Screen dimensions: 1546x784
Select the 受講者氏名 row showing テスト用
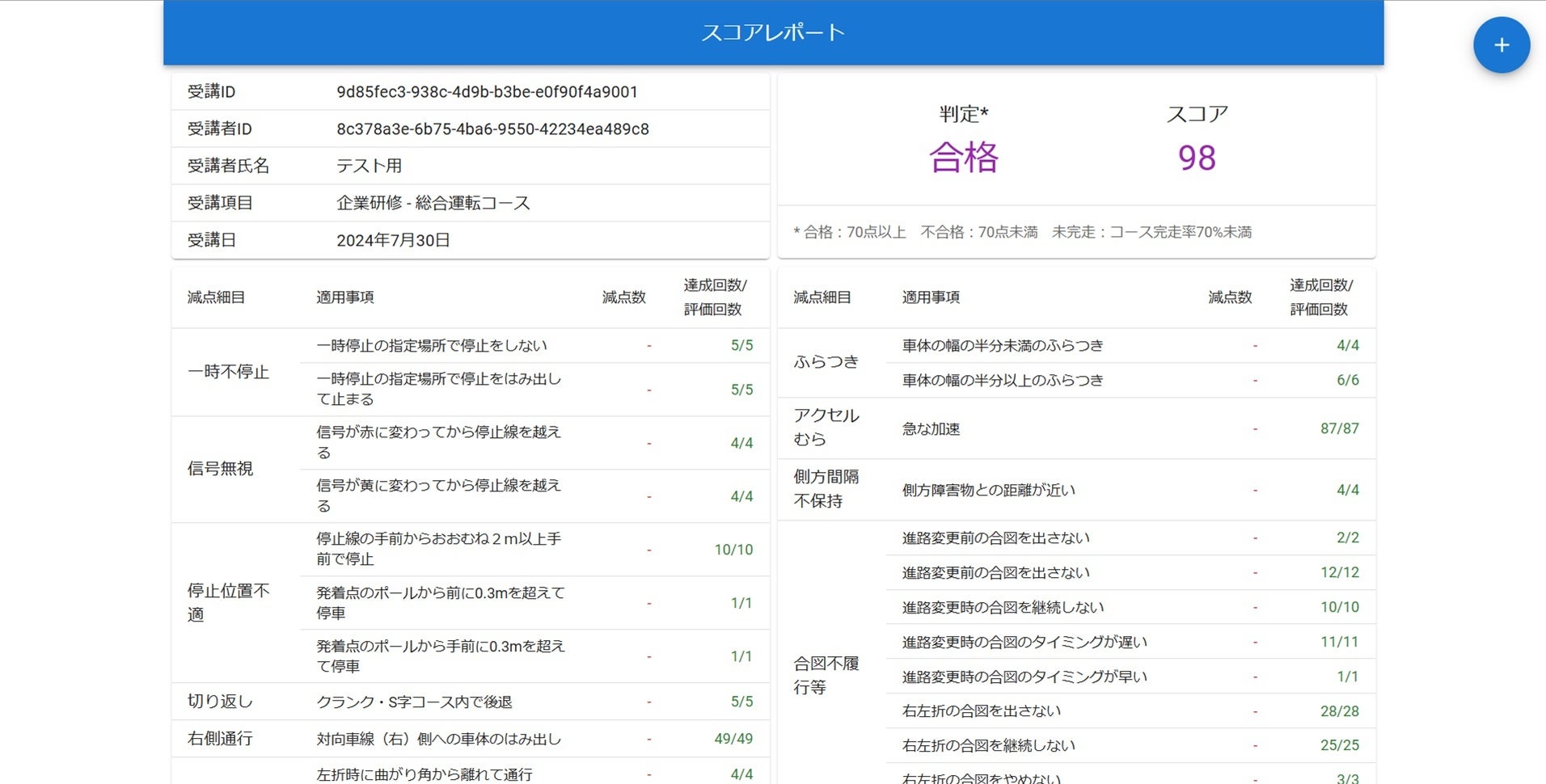click(368, 166)
